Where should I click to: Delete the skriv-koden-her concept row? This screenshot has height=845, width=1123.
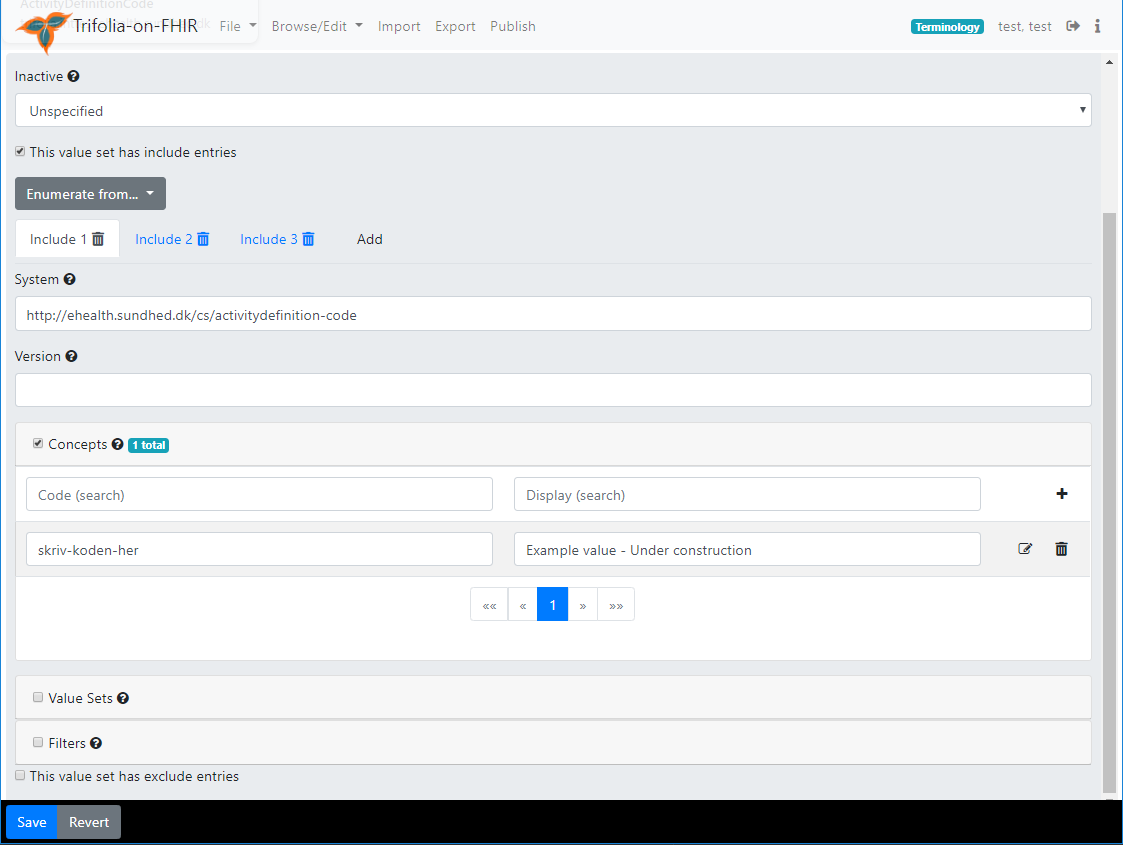[1062, 549]
